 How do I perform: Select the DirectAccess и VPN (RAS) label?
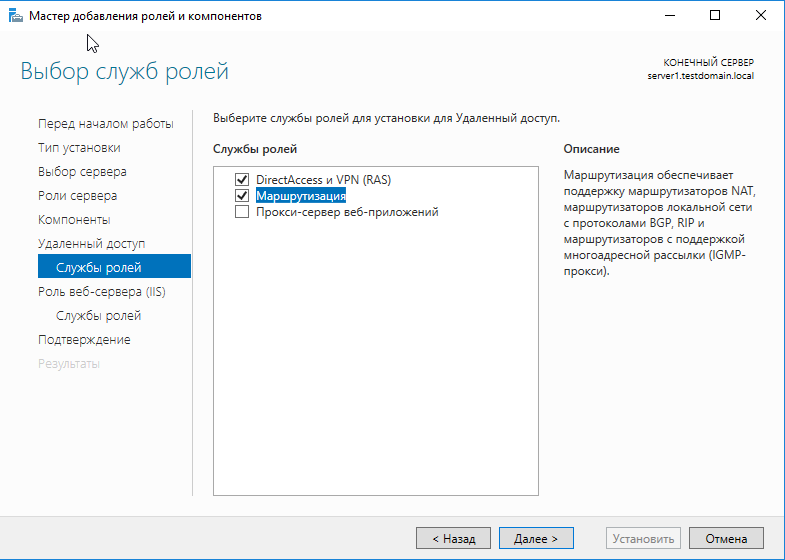click(323, 180)
